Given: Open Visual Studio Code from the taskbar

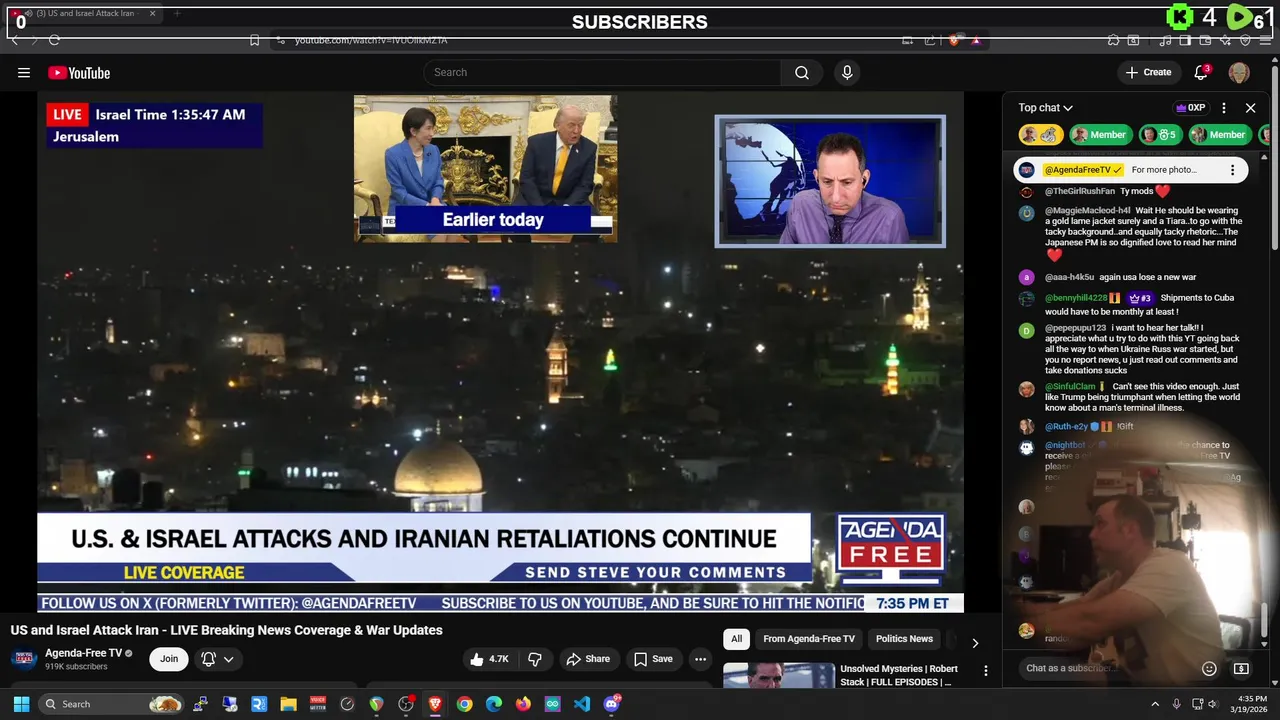Looking at the screenshot, I should coord(582,704).
